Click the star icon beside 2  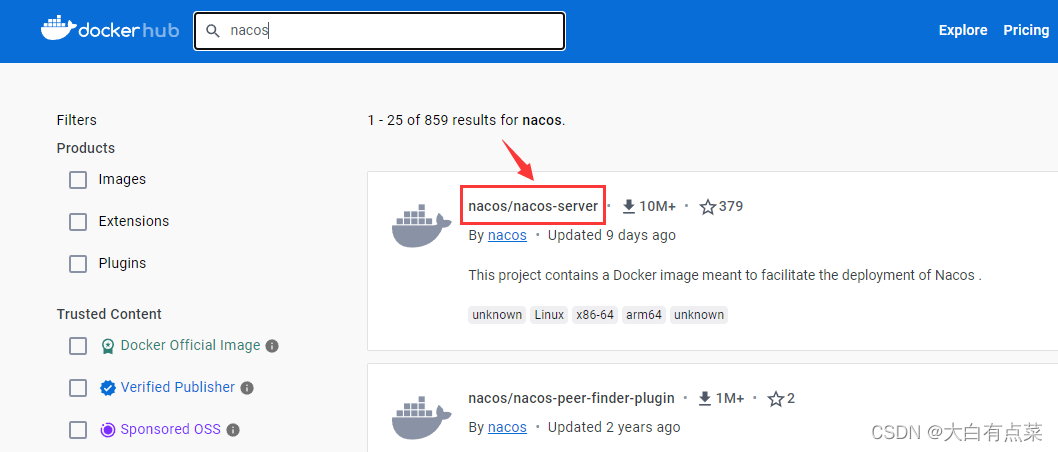click(x=776, y=399)
